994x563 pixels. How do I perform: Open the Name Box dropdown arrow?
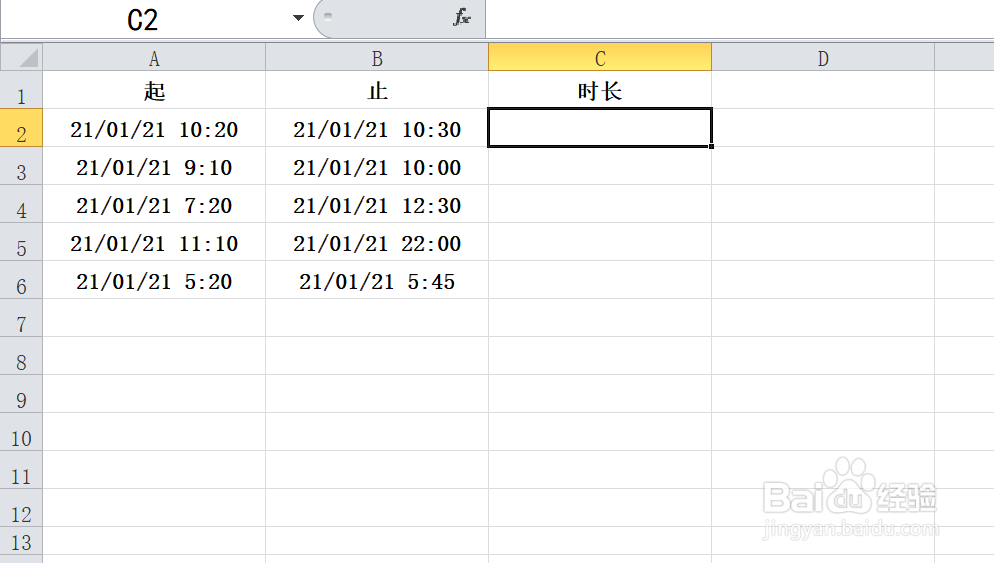coord(298,19)
